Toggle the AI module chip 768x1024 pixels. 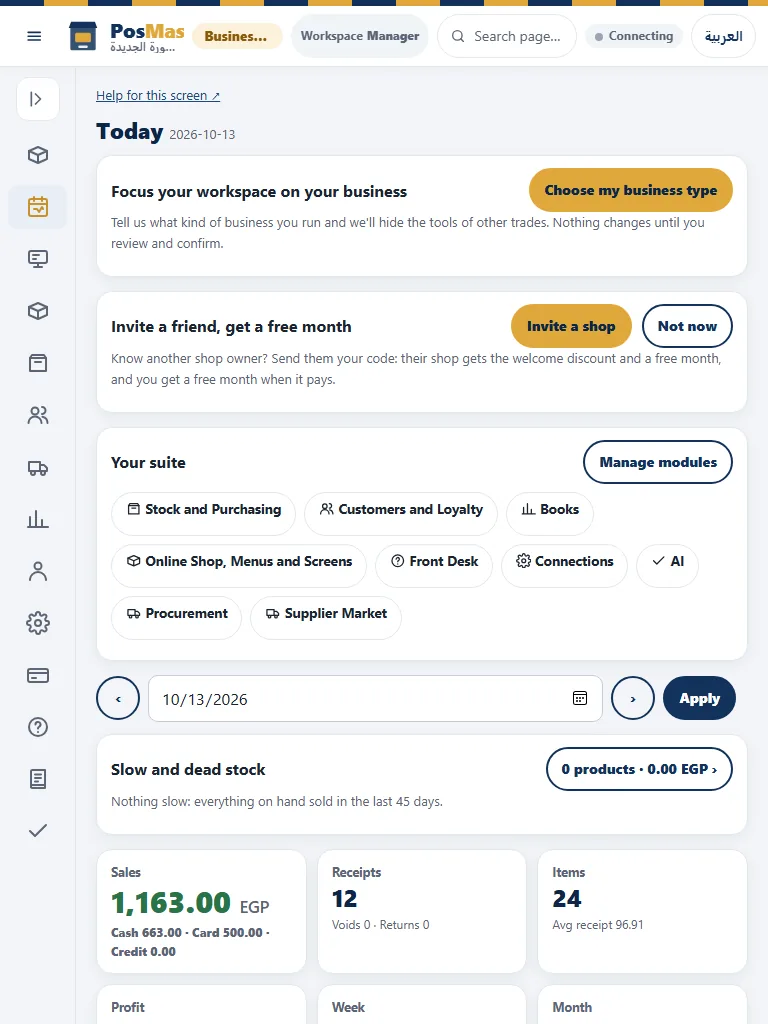point(667,562)
